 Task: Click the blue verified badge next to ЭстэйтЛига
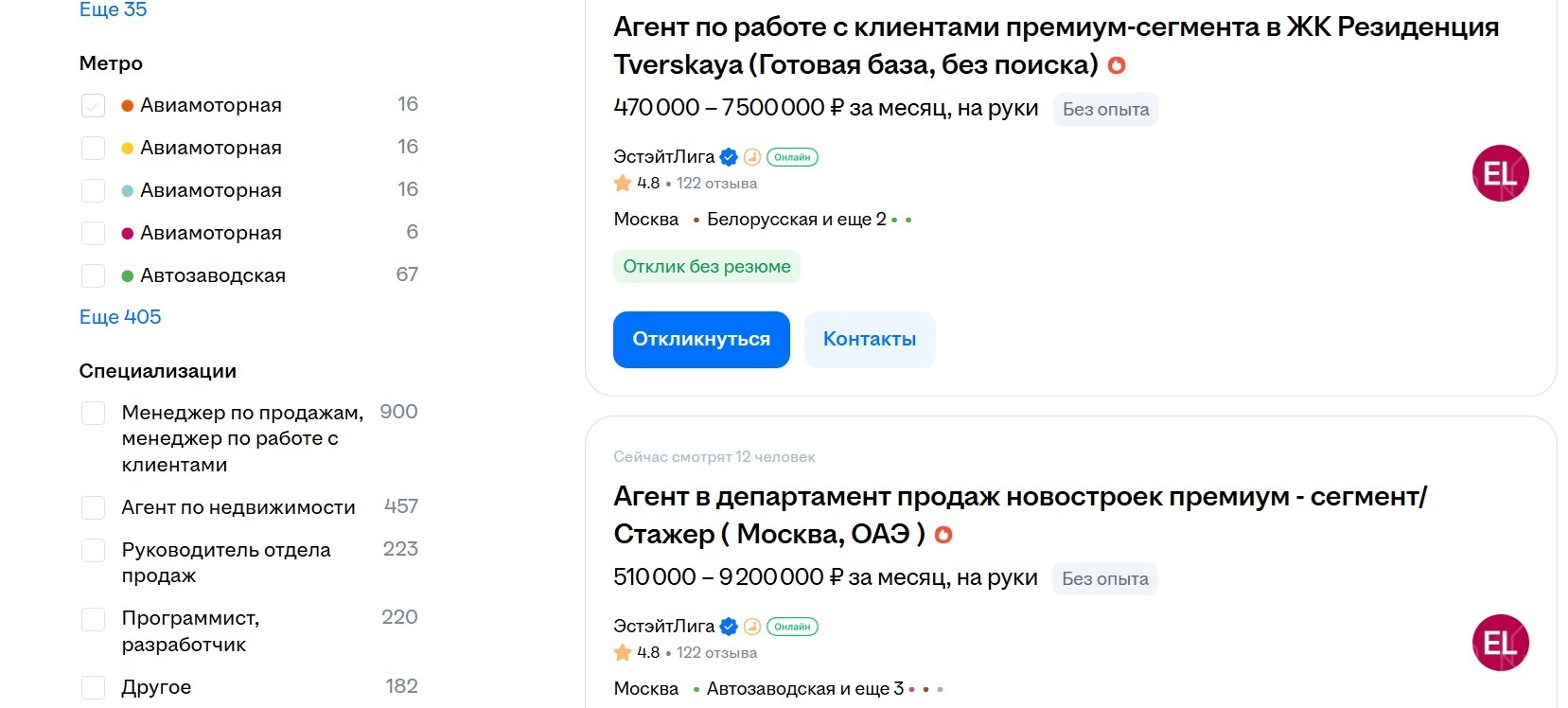point(728,156)
